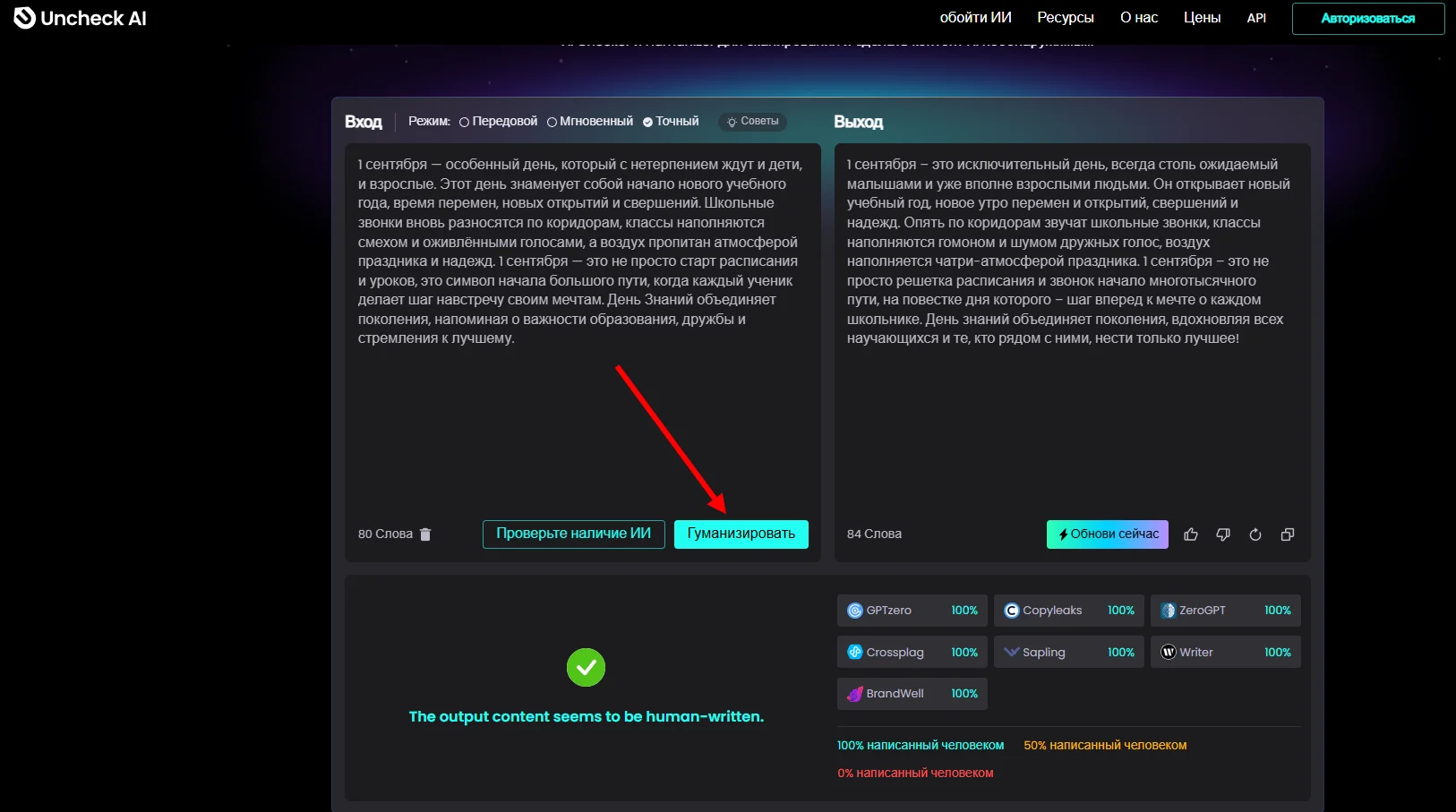
Task: Click the Sapling 100% score
Action: coord(1121,653)
